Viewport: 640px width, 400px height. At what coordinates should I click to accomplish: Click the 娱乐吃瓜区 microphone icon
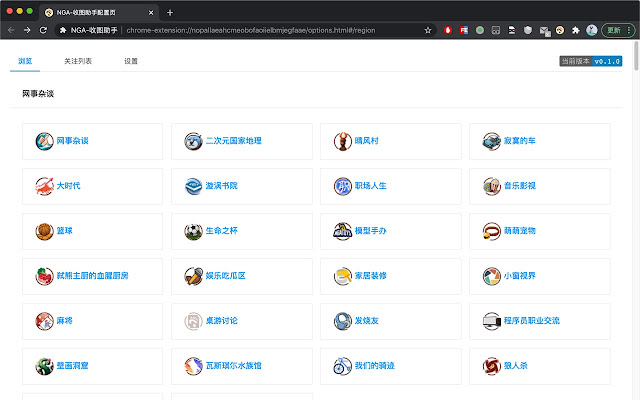pos(193,276)
